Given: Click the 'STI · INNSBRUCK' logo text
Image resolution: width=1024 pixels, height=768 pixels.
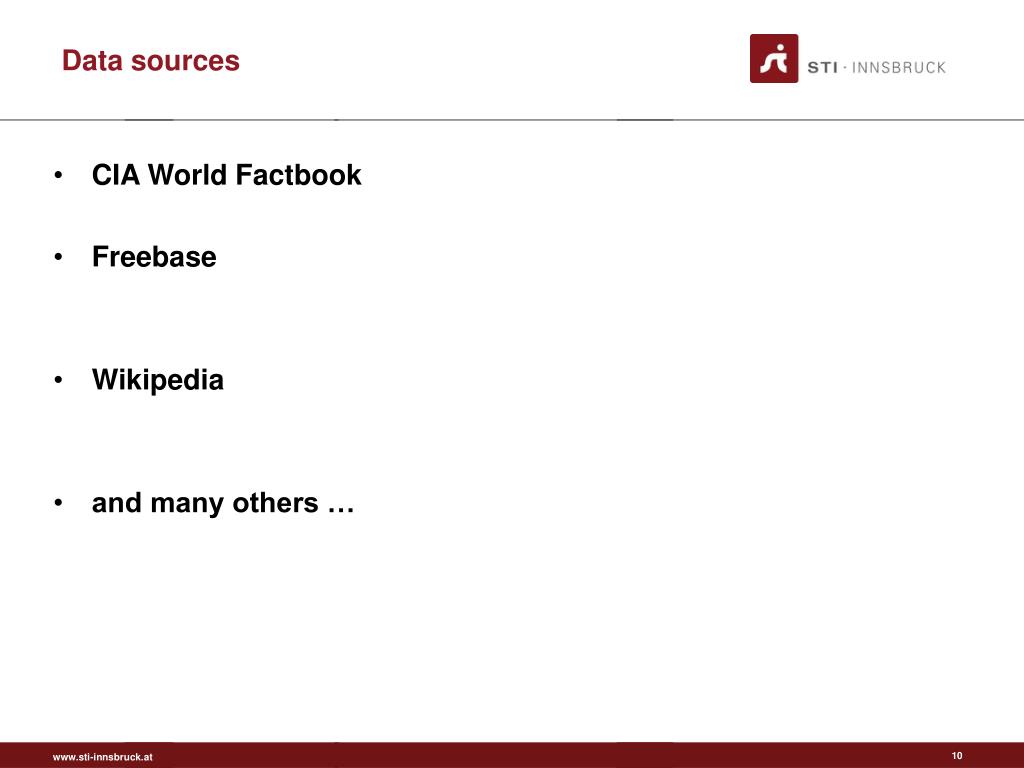Looking at the screenshot, I should tap(876, 67).
